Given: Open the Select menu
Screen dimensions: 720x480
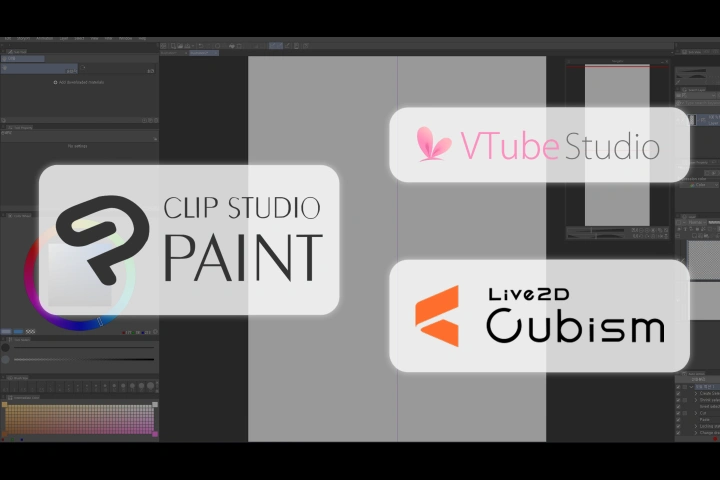Looking at the screenshot, I should pyautogui.click(x=79, y=39).
